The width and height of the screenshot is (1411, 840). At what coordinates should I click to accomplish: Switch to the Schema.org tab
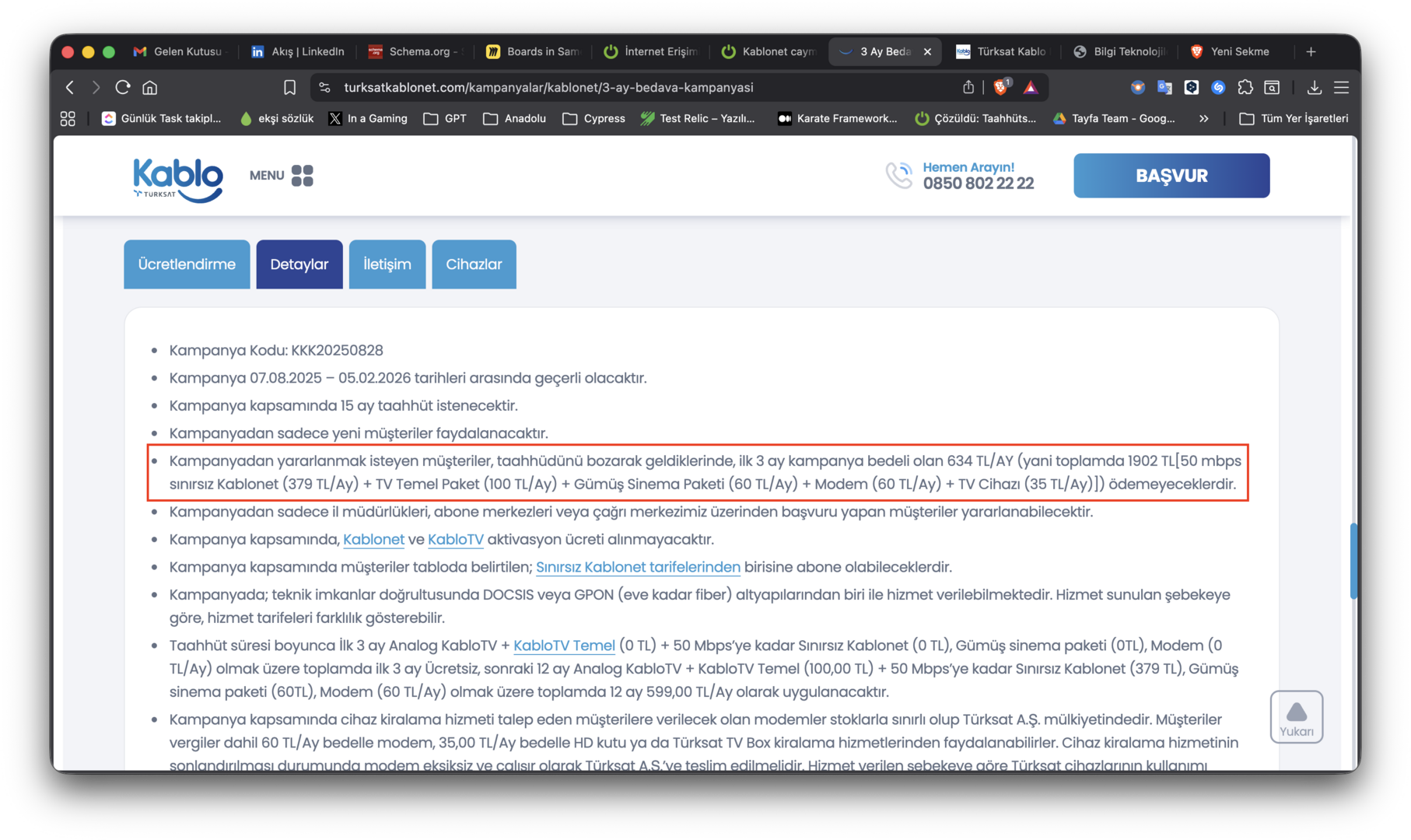(x=416, y=51)
